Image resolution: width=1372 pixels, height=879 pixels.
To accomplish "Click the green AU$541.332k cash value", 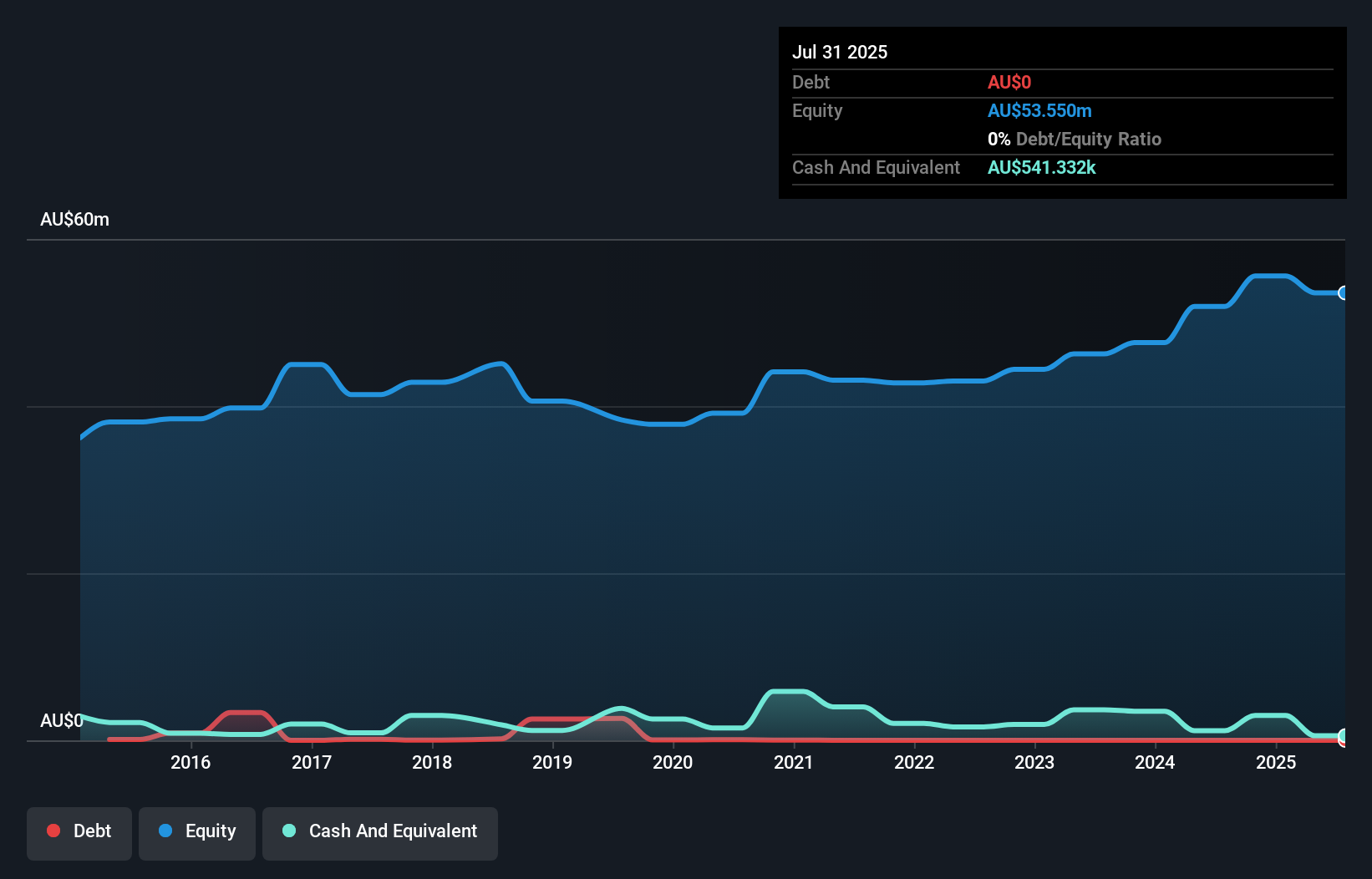I will [1042, 167].
